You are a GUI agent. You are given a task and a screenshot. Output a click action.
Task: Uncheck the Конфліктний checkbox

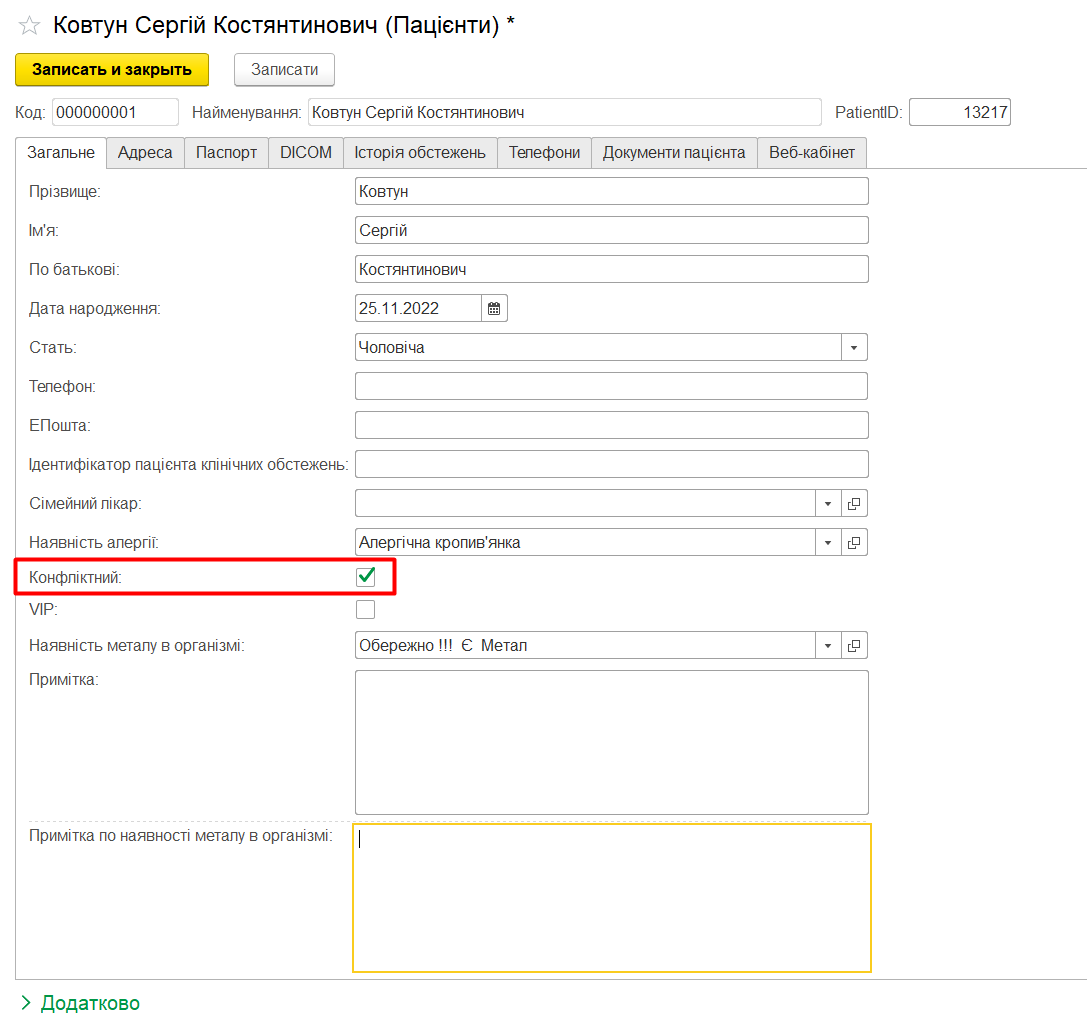point(366,577)
